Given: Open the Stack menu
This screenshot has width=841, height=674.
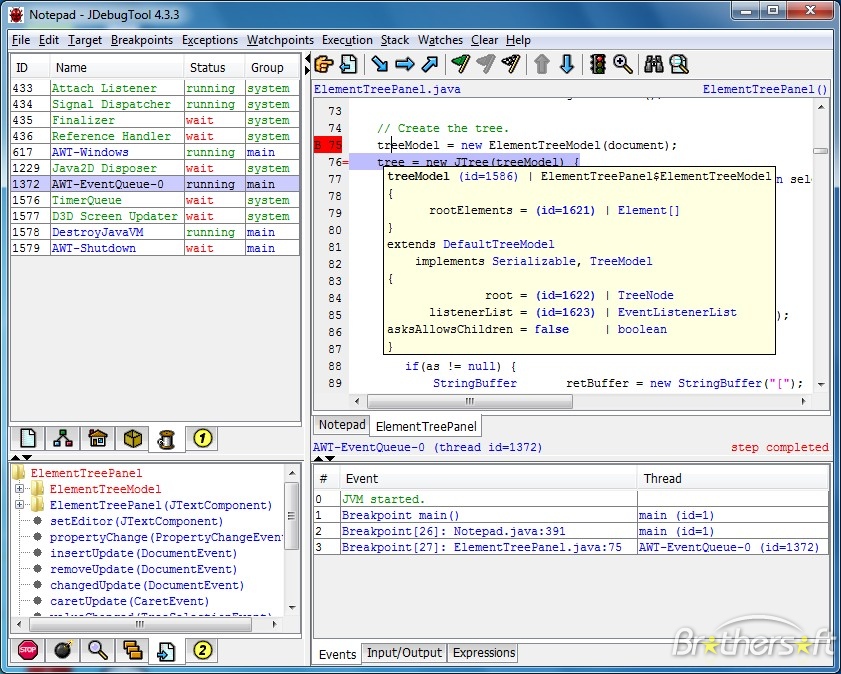Looking at the screenshot, I should 395,40.
